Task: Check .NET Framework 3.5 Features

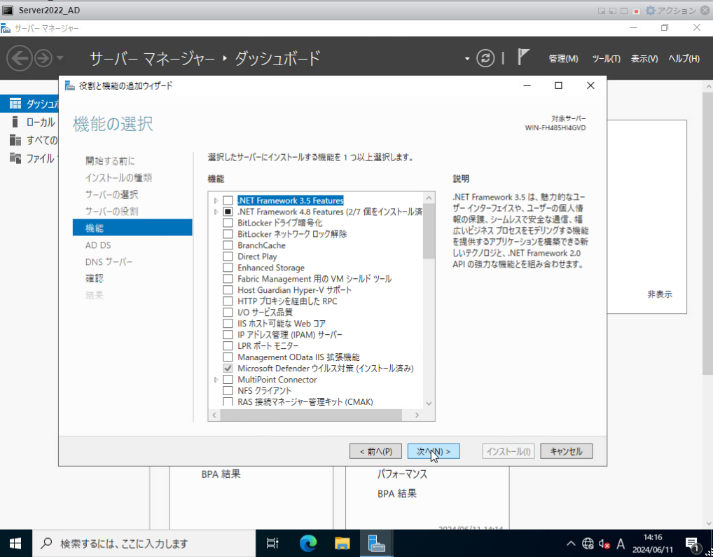Action: 228,201
